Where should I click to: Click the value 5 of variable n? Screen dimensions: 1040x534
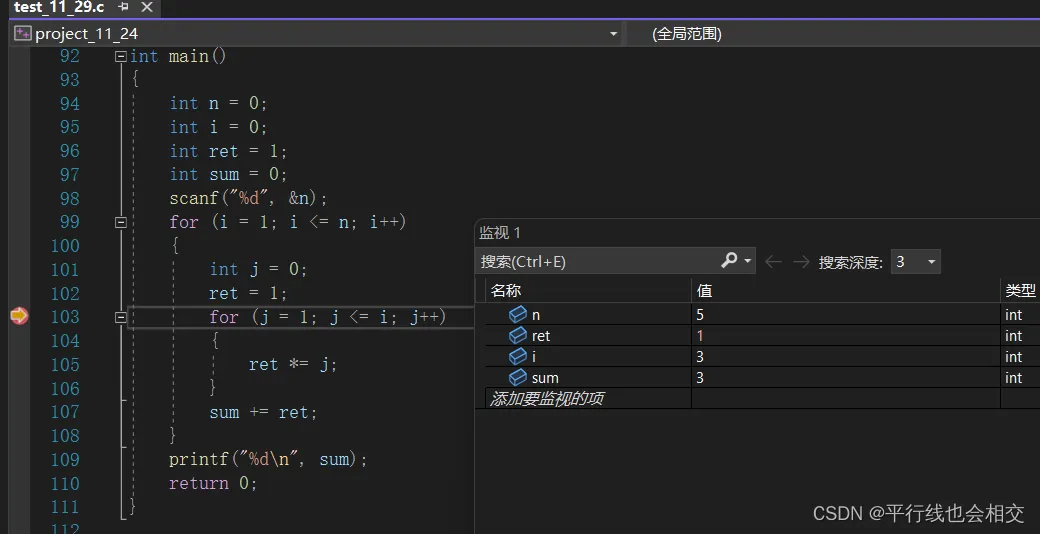pyautogui.click(x=700, y=315)
